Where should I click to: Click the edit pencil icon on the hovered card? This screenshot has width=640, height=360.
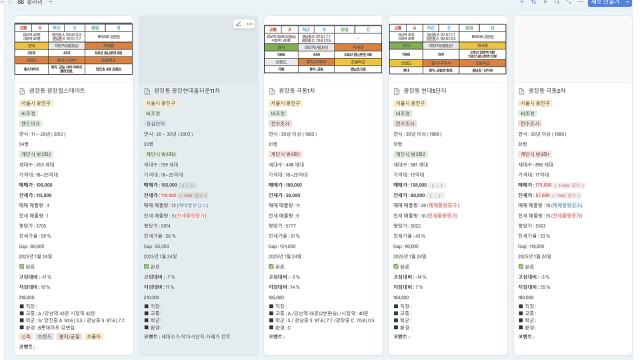click(238, 24)
